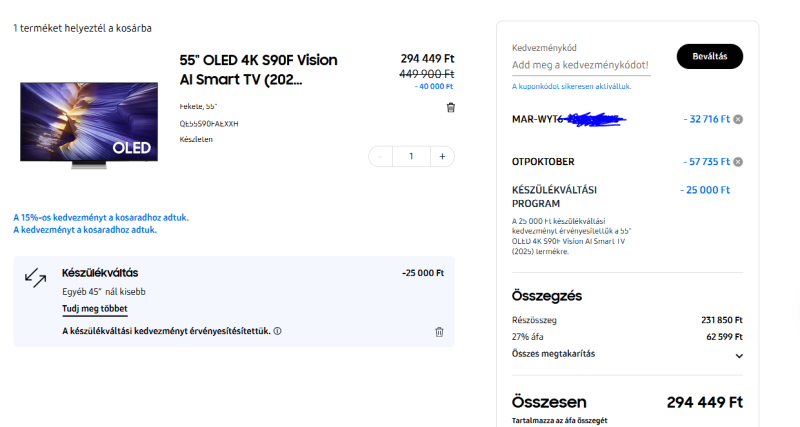Click 'A kedvezményt a kosaradhoz adtuk.' message
This screenshot has width=800, height=427.
pyautogui.click(x=85, y=230)
